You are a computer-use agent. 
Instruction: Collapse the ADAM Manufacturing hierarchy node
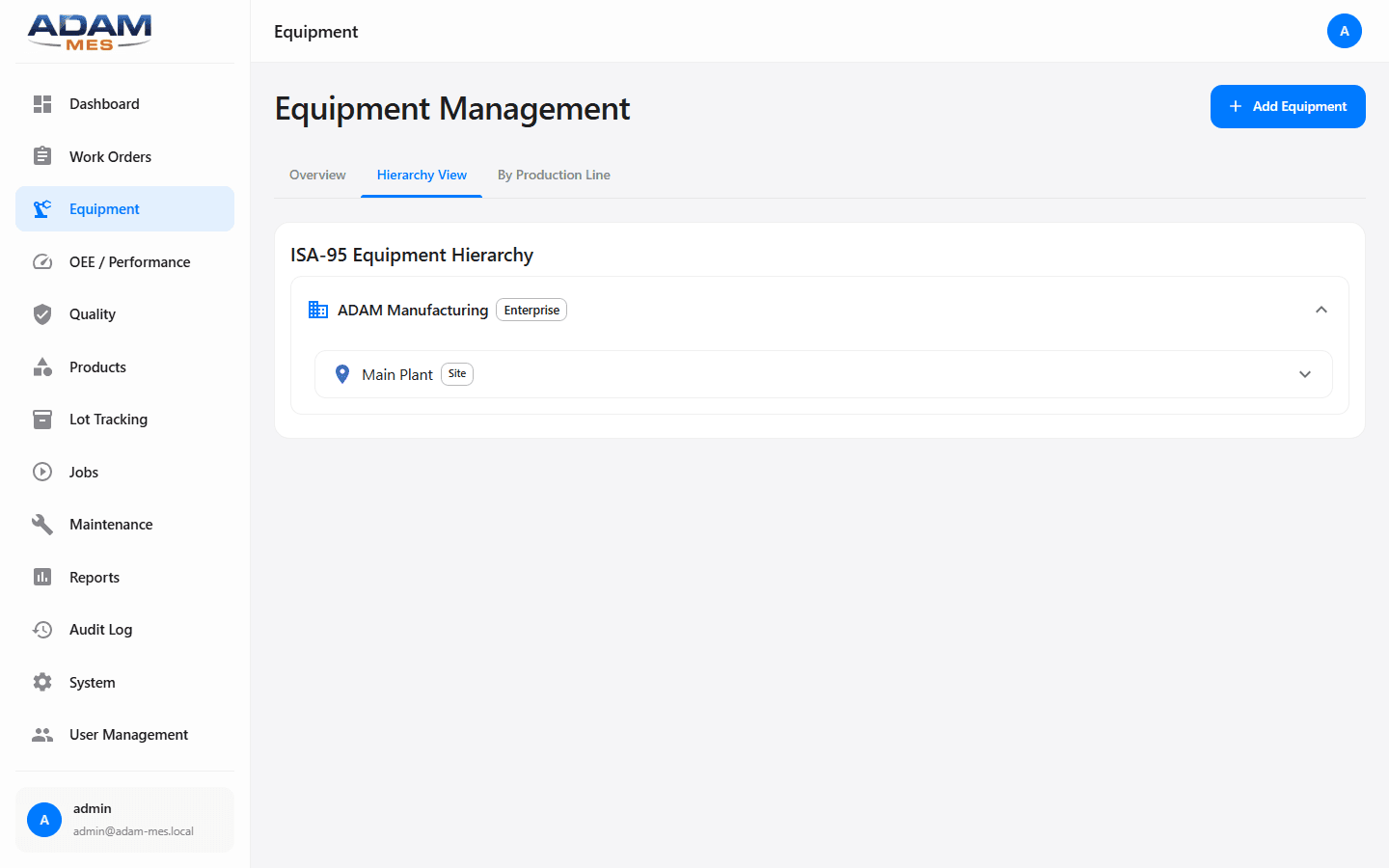click(x=1321, y=310)
